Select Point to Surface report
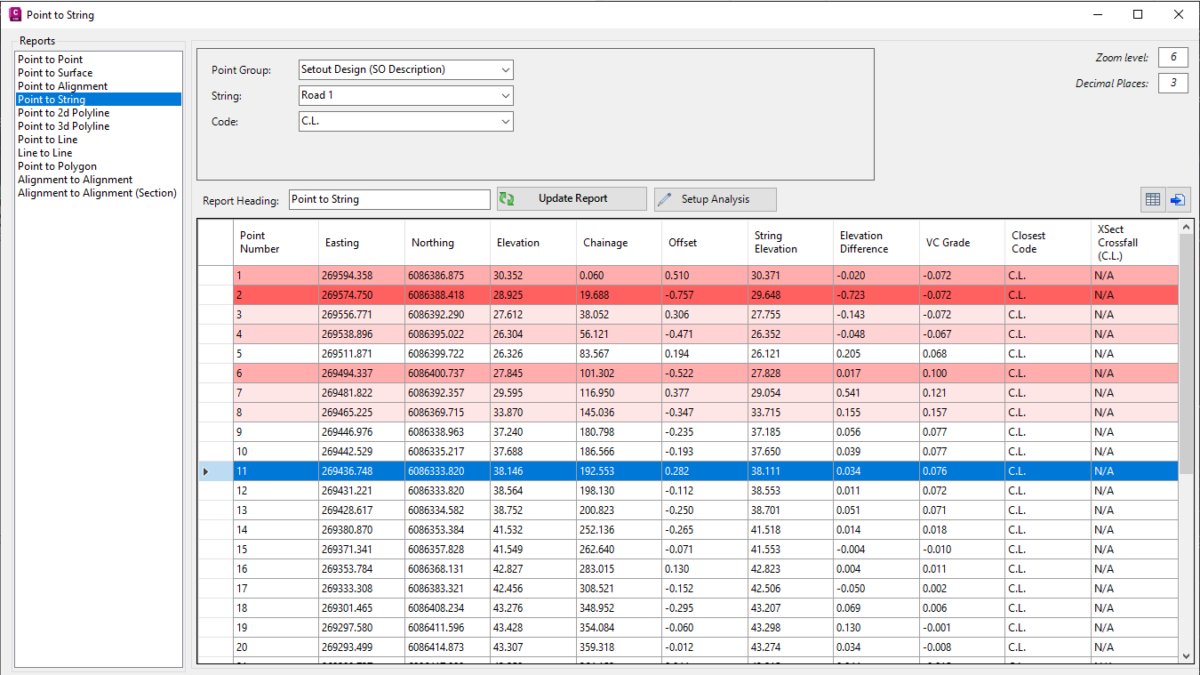1200x675 pixels. click(55, 73)
